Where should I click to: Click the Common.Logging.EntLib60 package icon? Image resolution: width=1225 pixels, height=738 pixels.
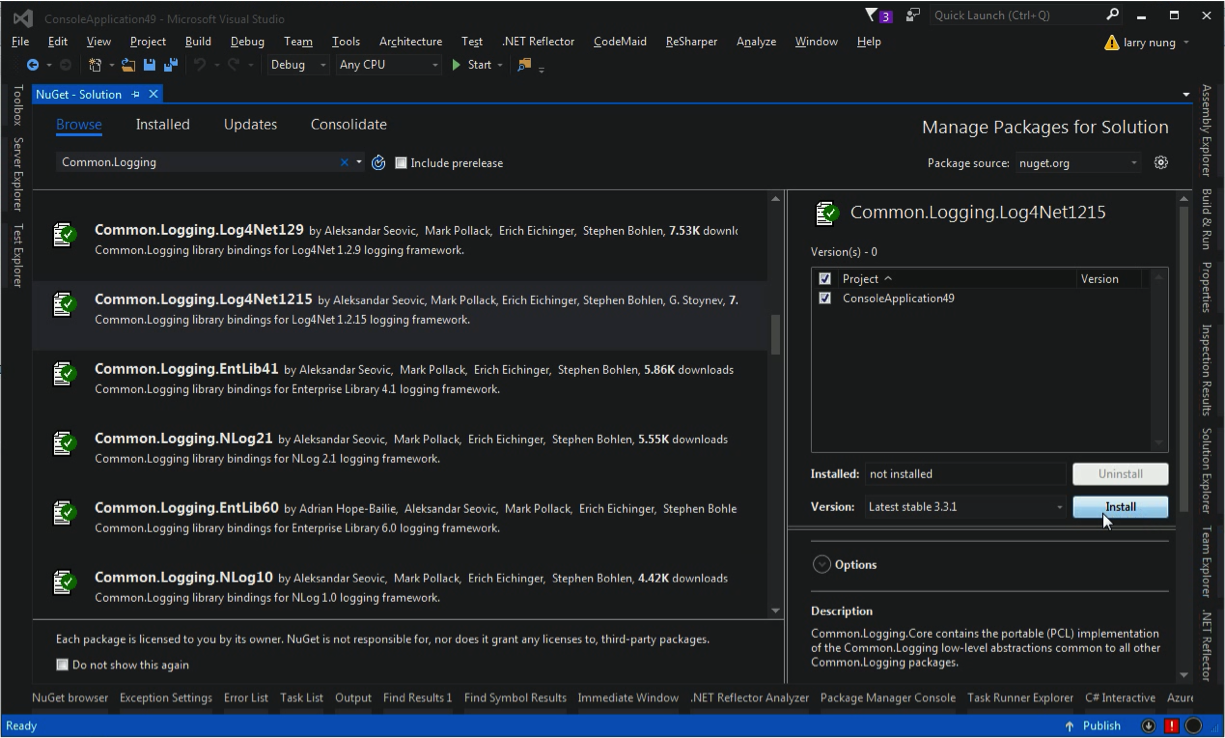pos(65,512)
